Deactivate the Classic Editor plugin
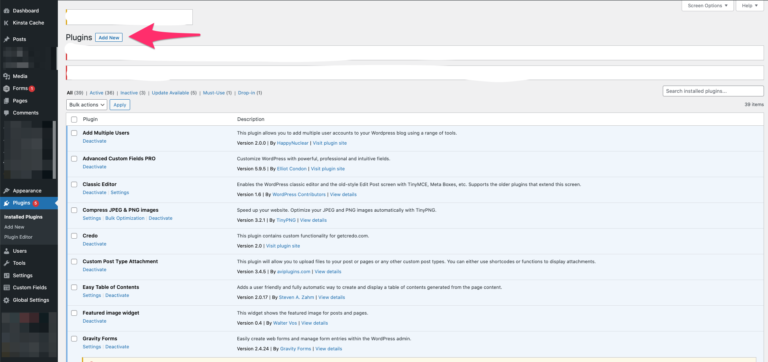This screenshot has width=768, height=362. click(x=95, y=193)
